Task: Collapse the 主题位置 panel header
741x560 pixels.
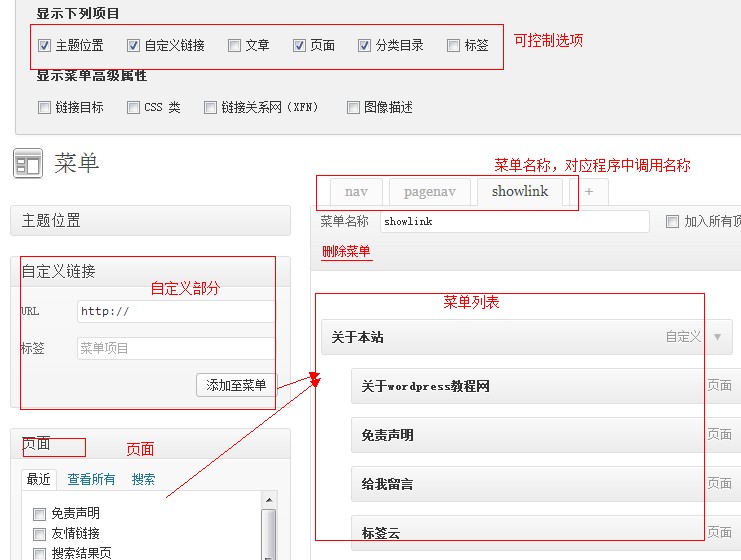Action: [x=150, y=221]
